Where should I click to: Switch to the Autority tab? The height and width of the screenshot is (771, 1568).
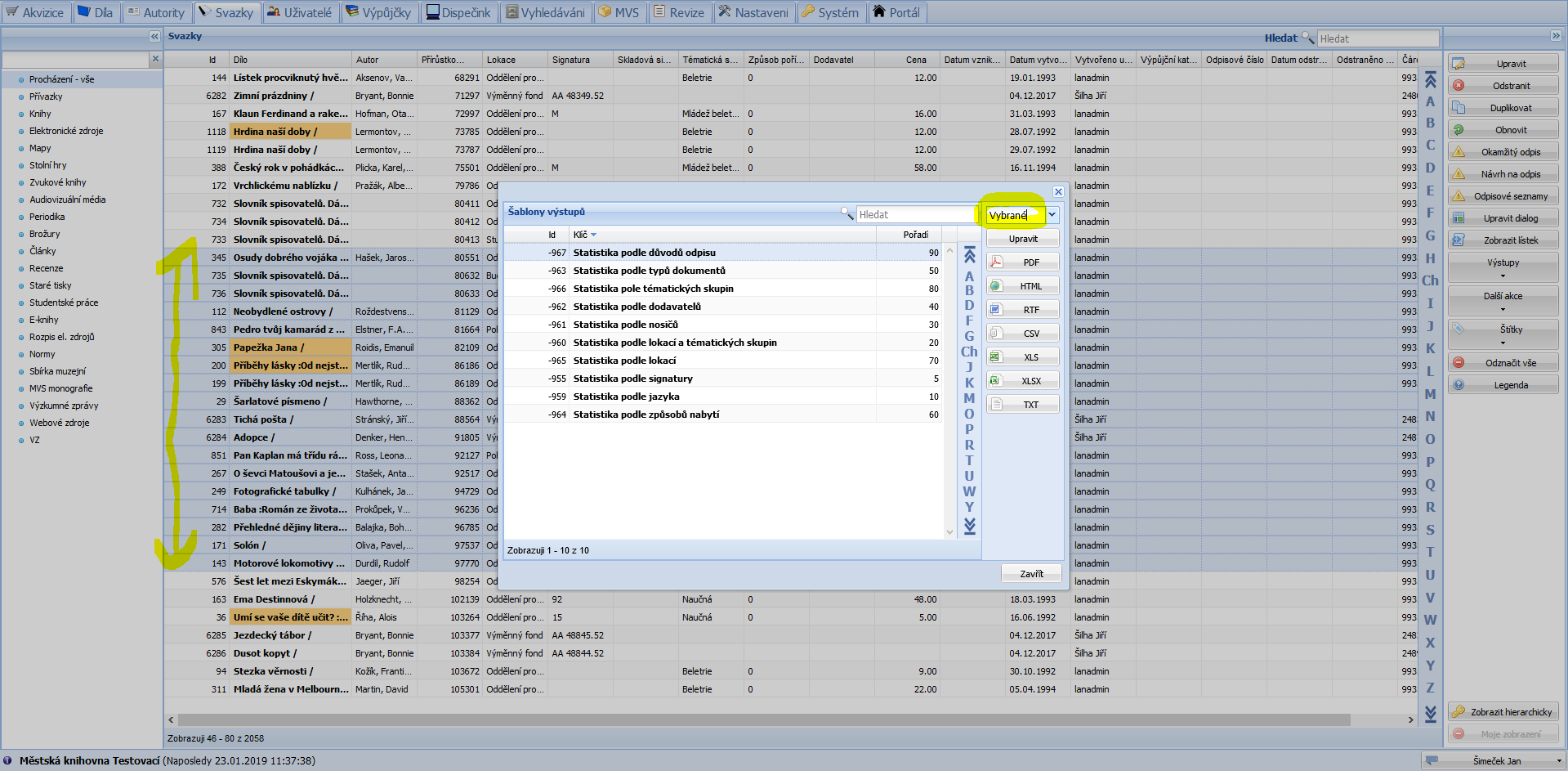[157, 12]
